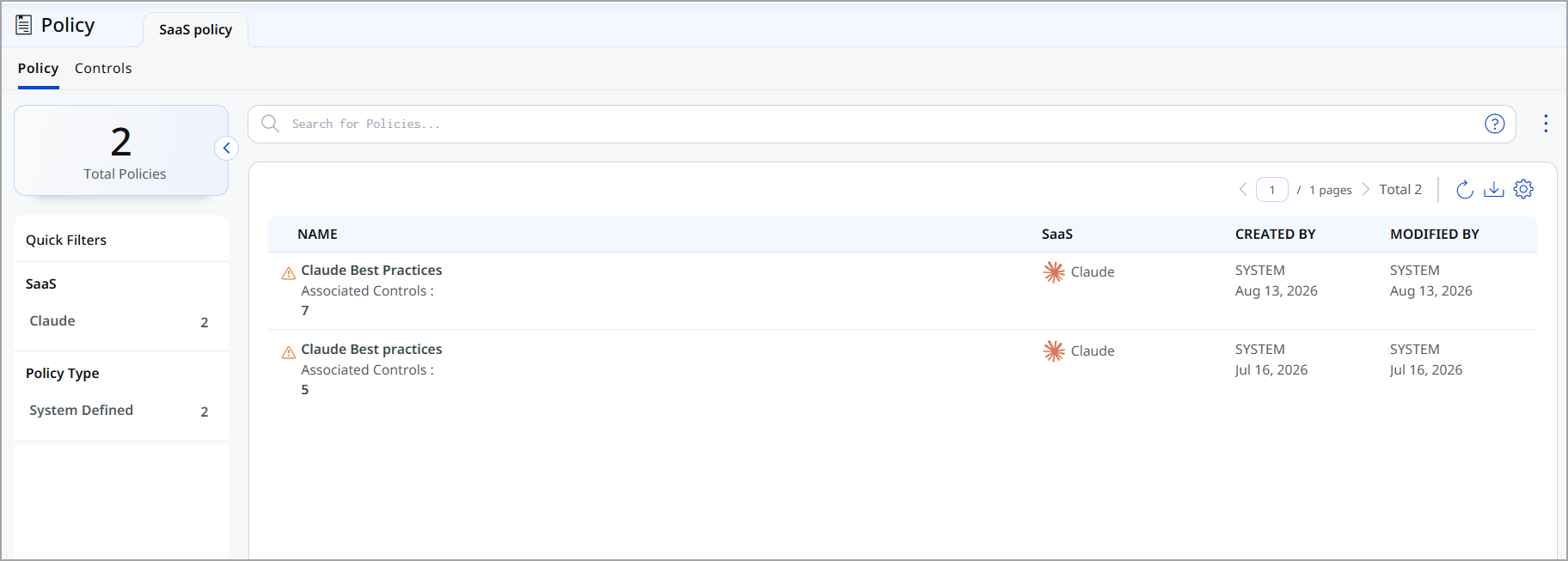Click the Policy clipboard icon in header
Viewport: 1568px width, 561px height.
[x=24, y=25]
